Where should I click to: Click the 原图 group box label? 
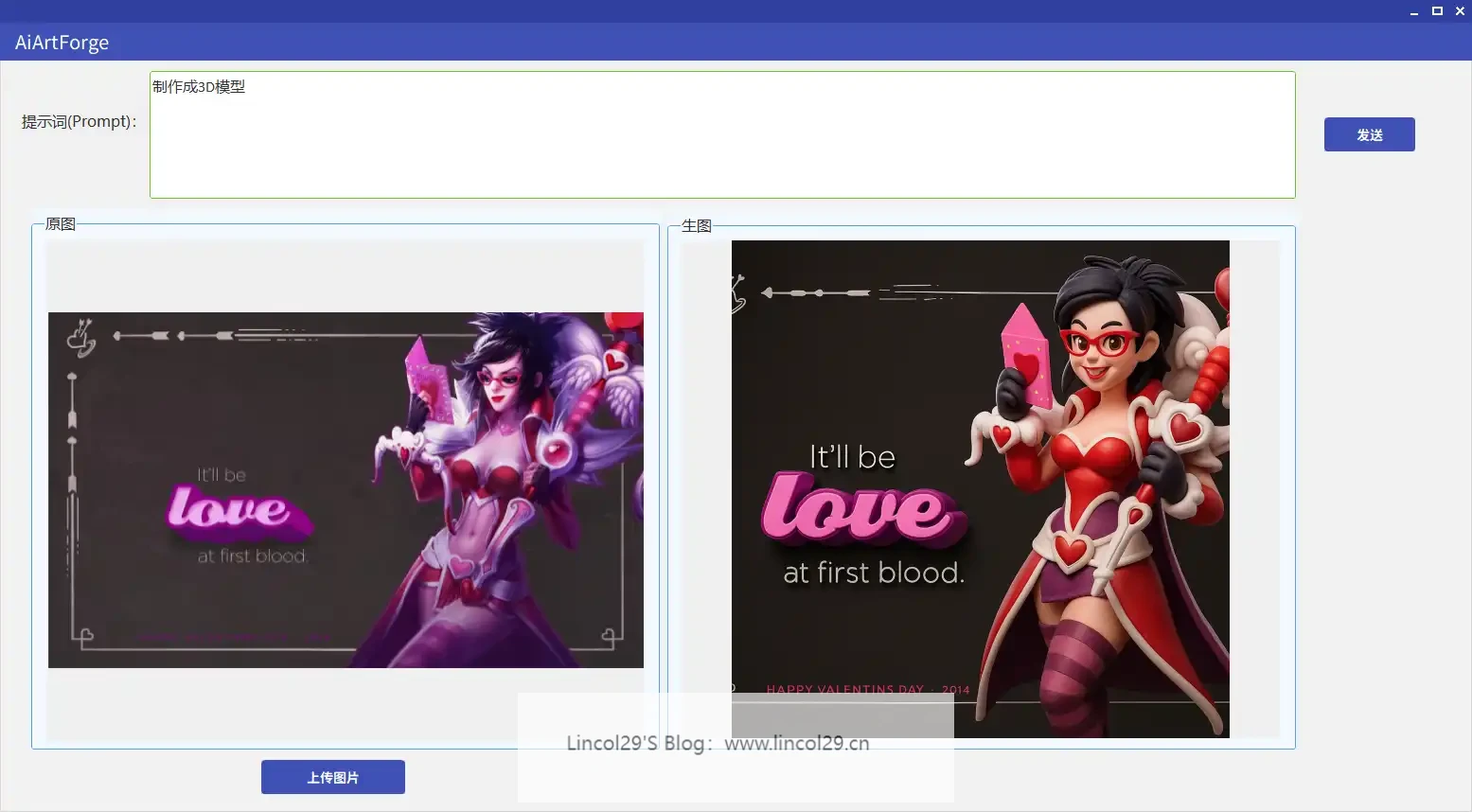coord(61,224)
